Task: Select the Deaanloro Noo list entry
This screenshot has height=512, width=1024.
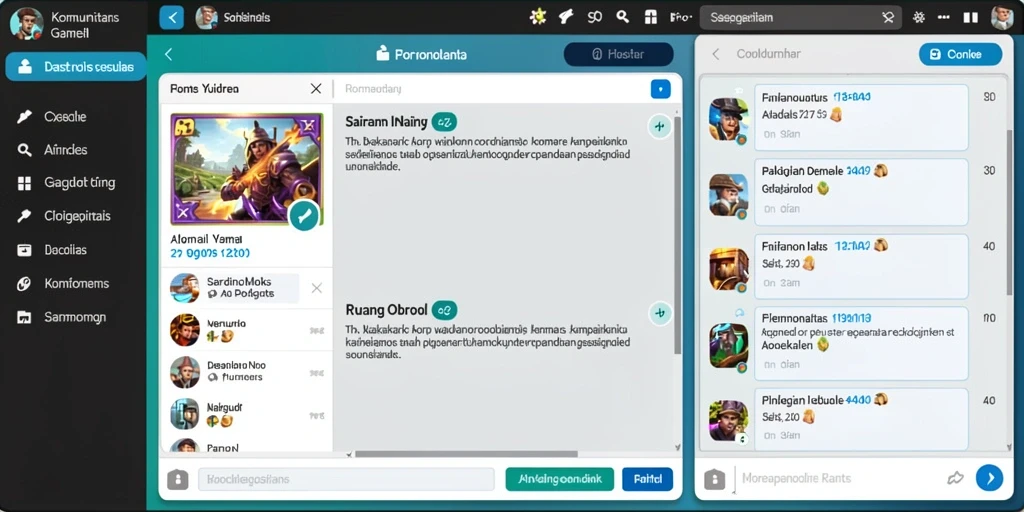Action: 246,372
